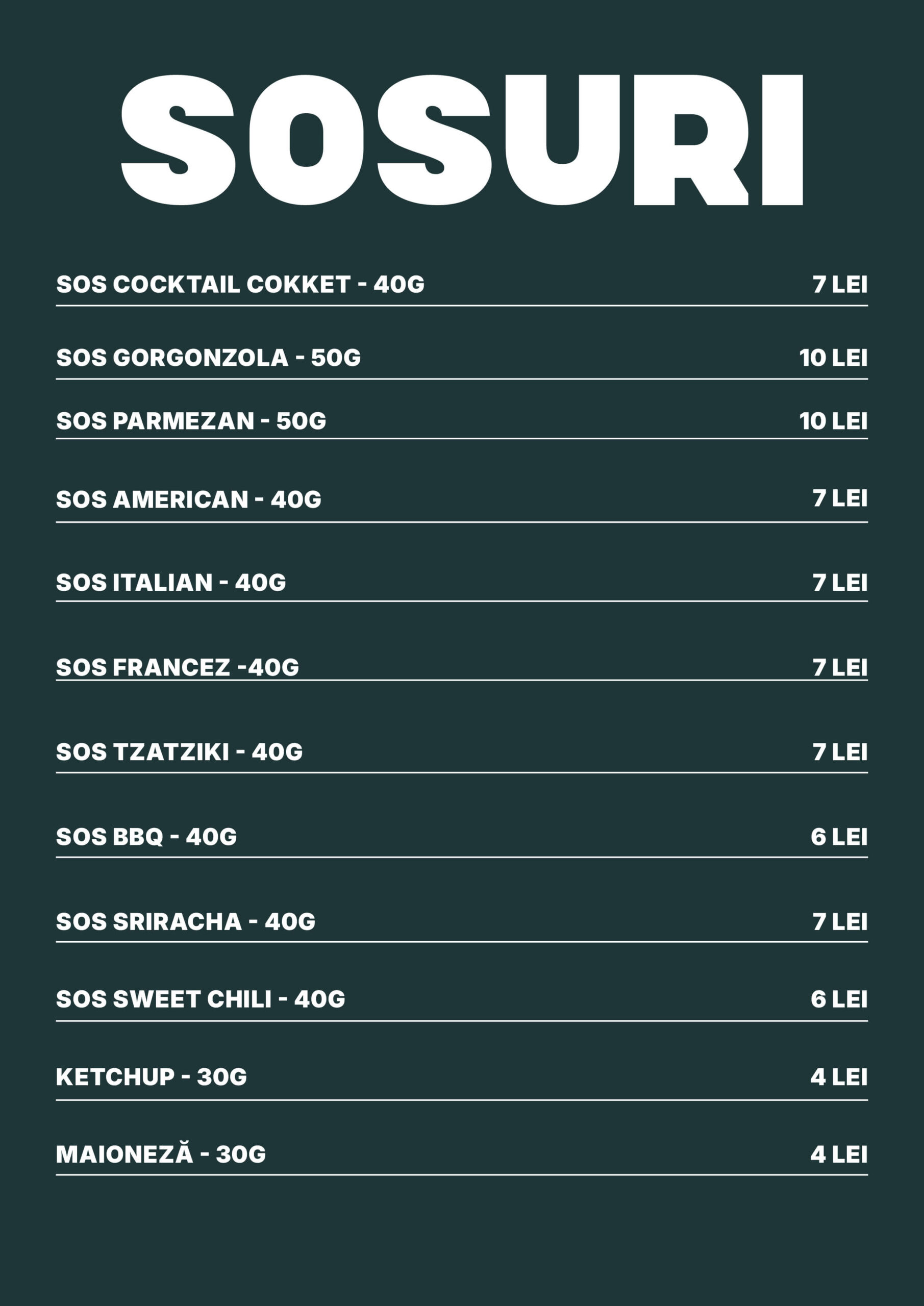Choose Sos Sriracha 40G entry
This screenshot has height=1306, width=924.
186,921
